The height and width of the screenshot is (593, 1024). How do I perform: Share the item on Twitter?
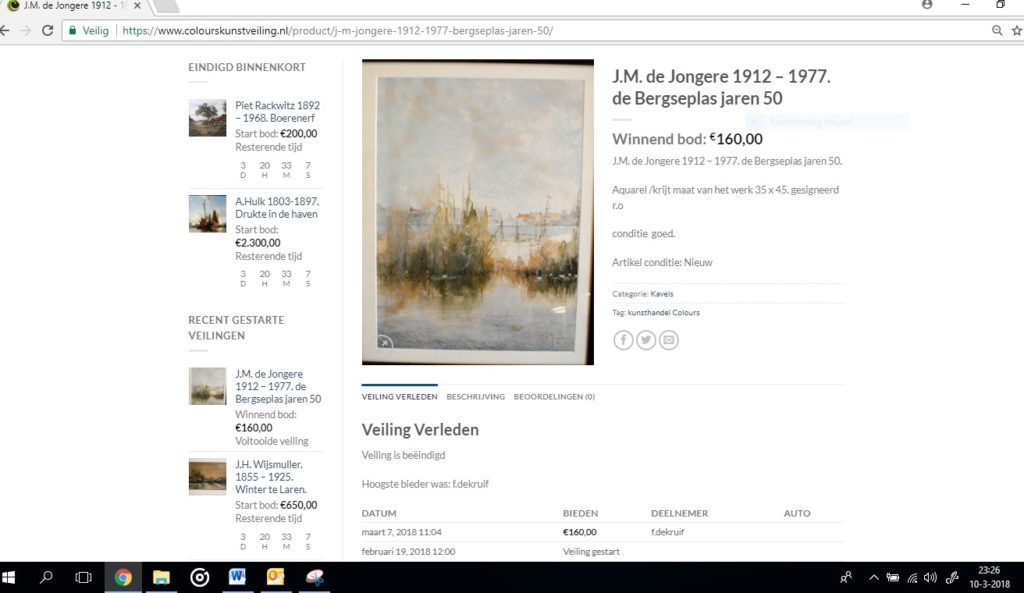[646, 340]
